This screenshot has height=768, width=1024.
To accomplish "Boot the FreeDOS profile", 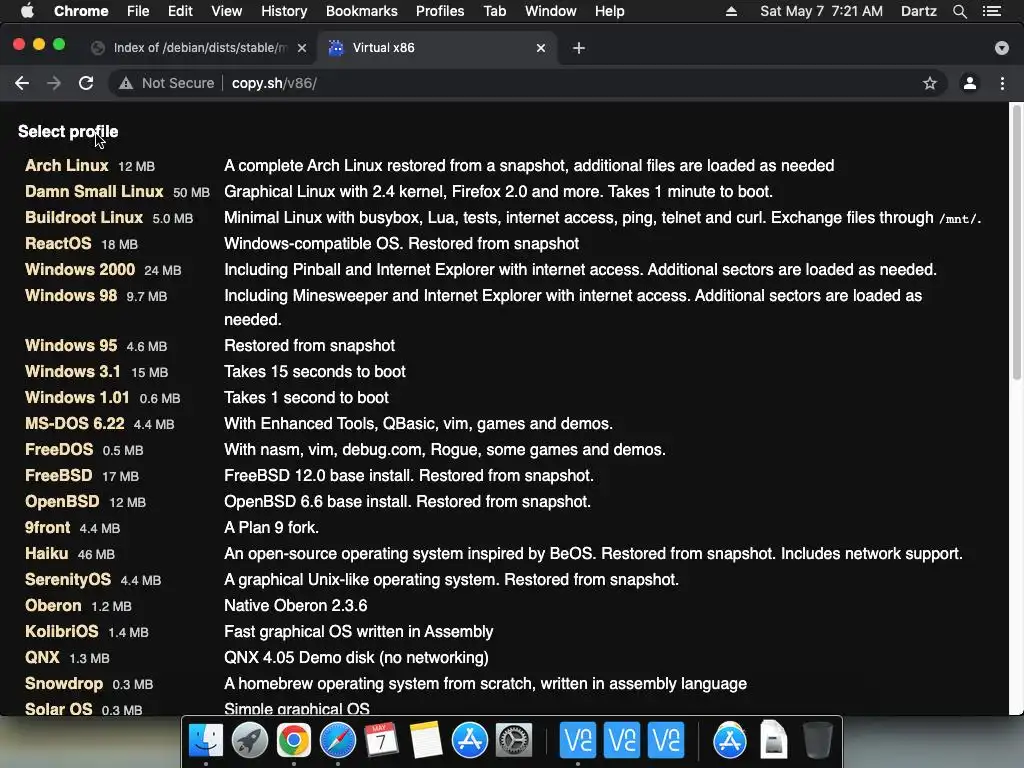I will pos(59,450).
